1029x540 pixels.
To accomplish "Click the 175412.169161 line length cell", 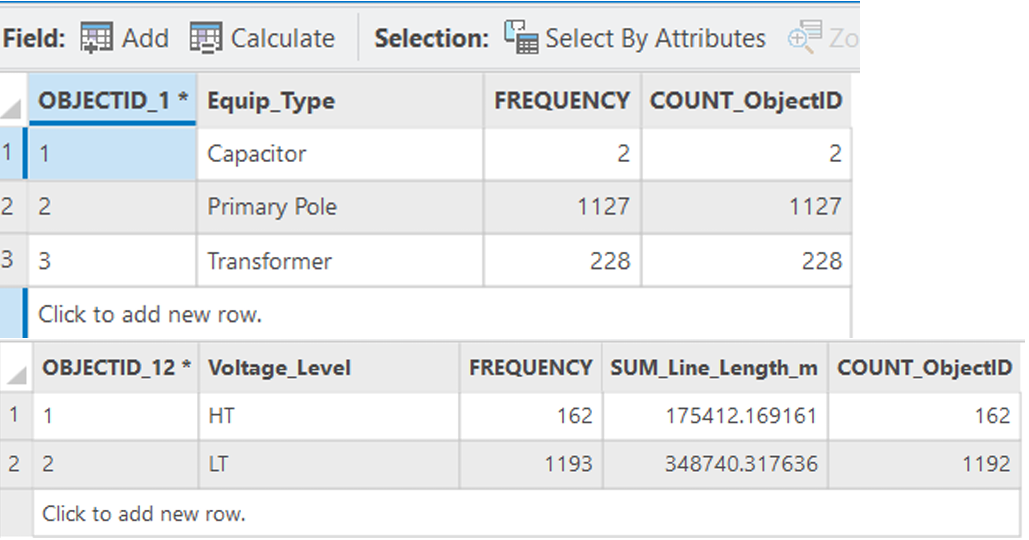I will pyautogui.click(x=715, y=415).
